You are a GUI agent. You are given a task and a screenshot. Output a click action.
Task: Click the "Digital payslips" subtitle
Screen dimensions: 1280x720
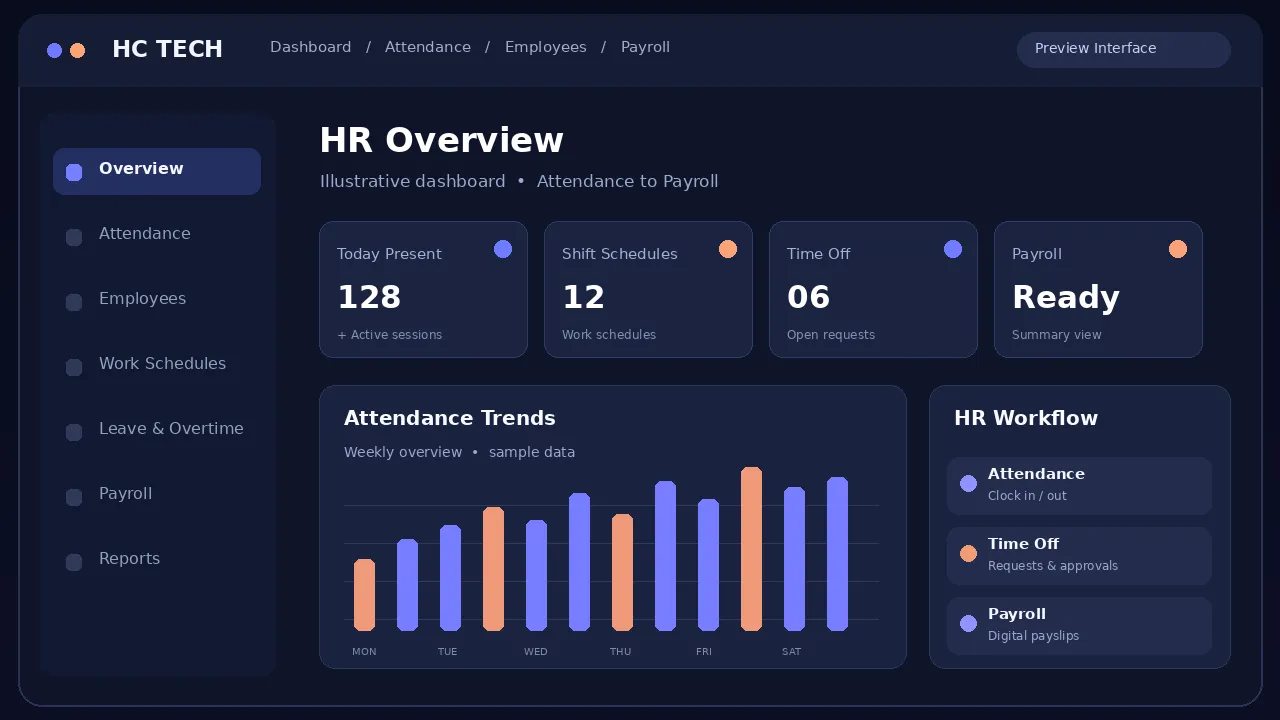[x=1033, y=636]
